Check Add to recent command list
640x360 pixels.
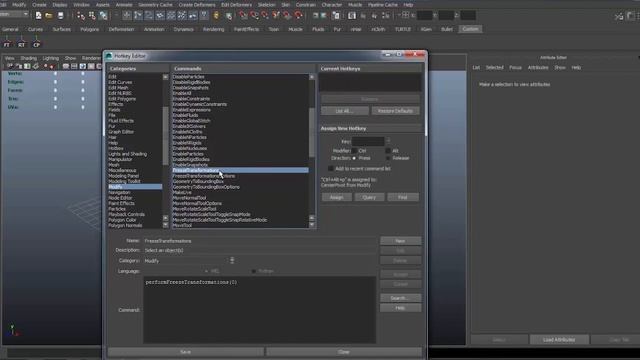(331, 168)
